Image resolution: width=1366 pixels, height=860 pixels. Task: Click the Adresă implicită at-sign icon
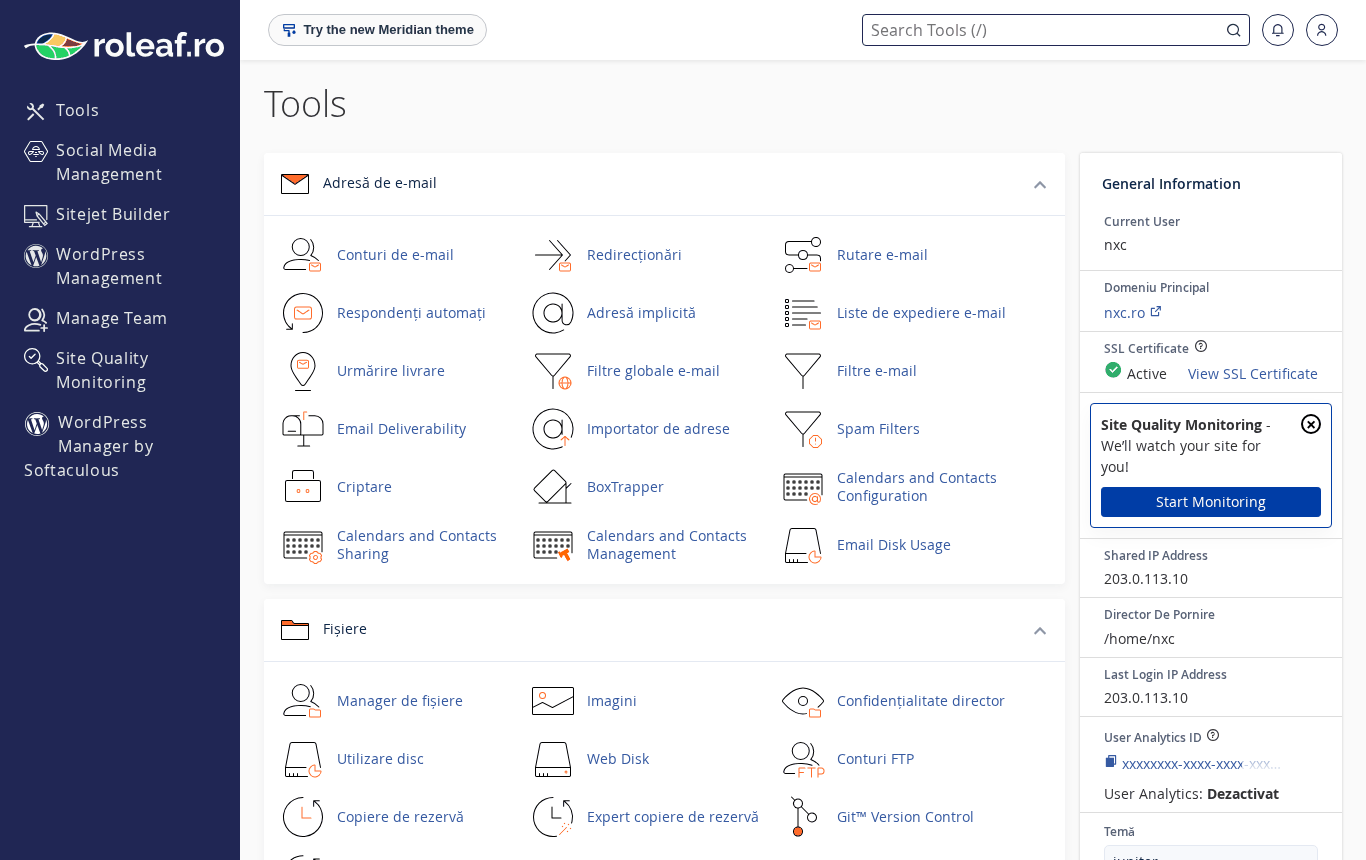[552, 313]
